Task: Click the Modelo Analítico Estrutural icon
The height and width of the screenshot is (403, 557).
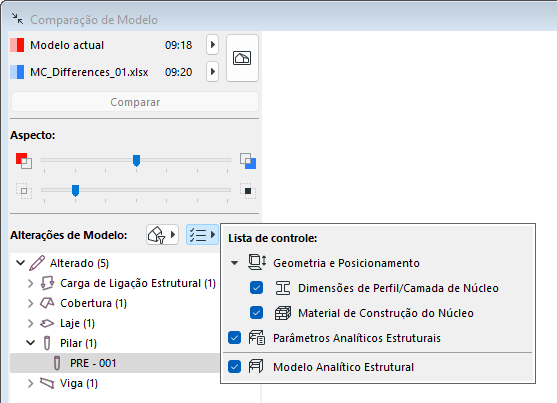Action: (x=256, y=366)
